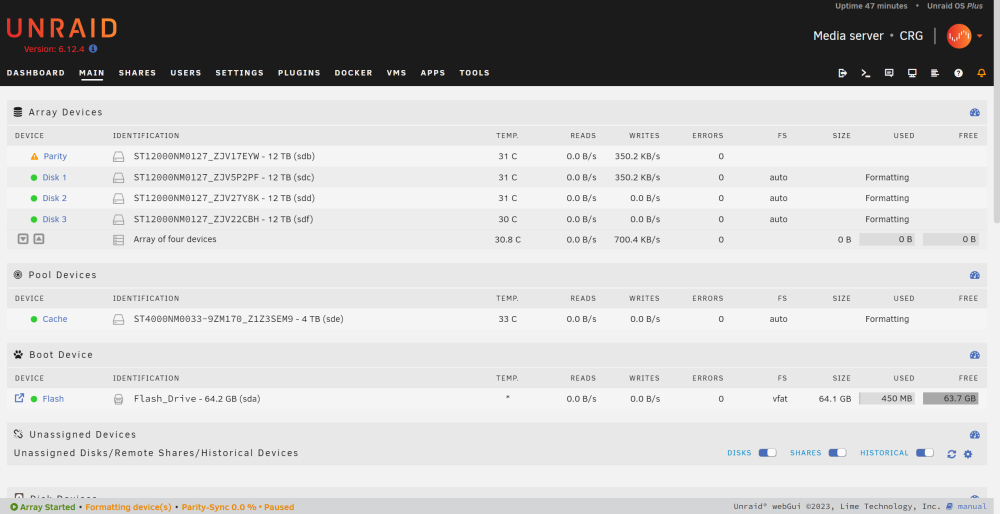This screenshot has height=514, width=1000.
Task: Open the notifications bell icon
Action: pyautogui.click(x=982, y=73)
